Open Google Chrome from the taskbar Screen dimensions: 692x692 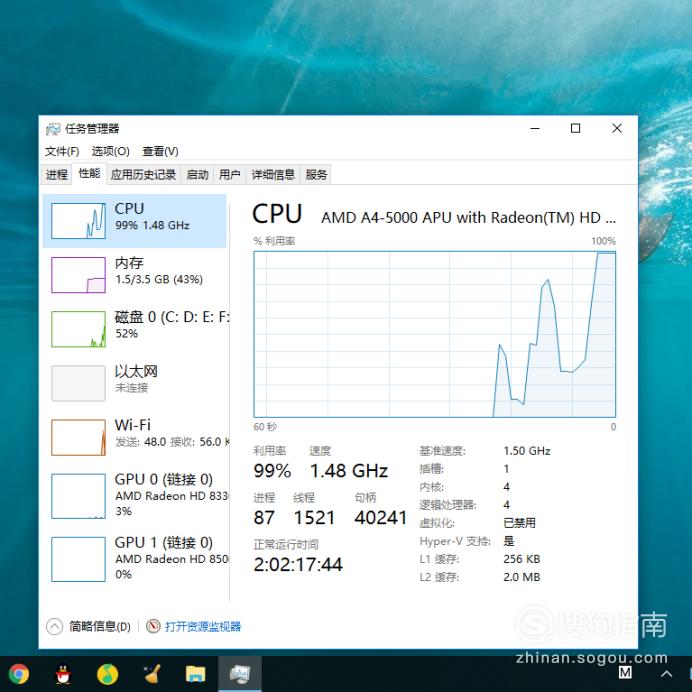click(19, 674)
